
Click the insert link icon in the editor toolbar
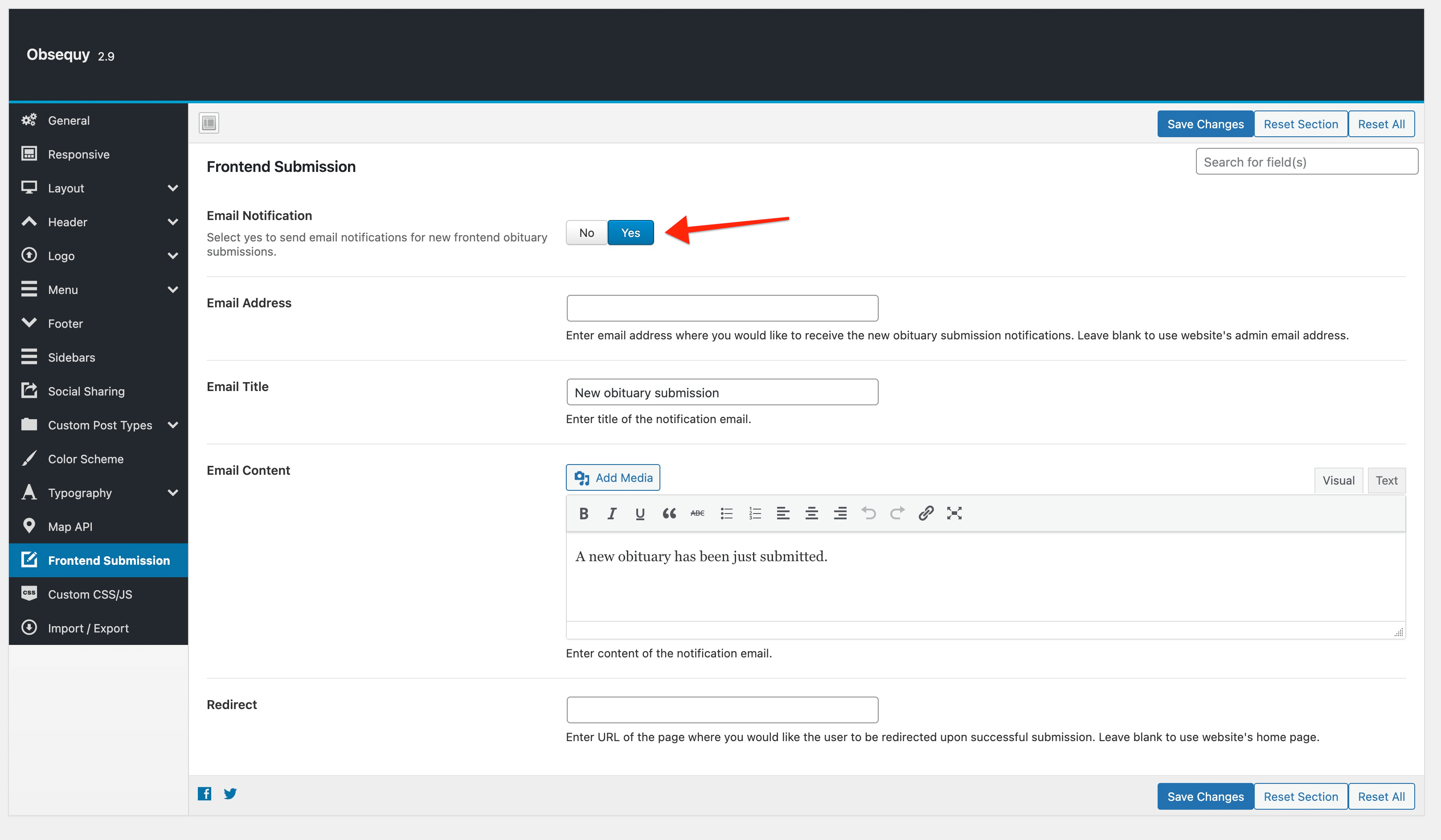pos(926,513)
